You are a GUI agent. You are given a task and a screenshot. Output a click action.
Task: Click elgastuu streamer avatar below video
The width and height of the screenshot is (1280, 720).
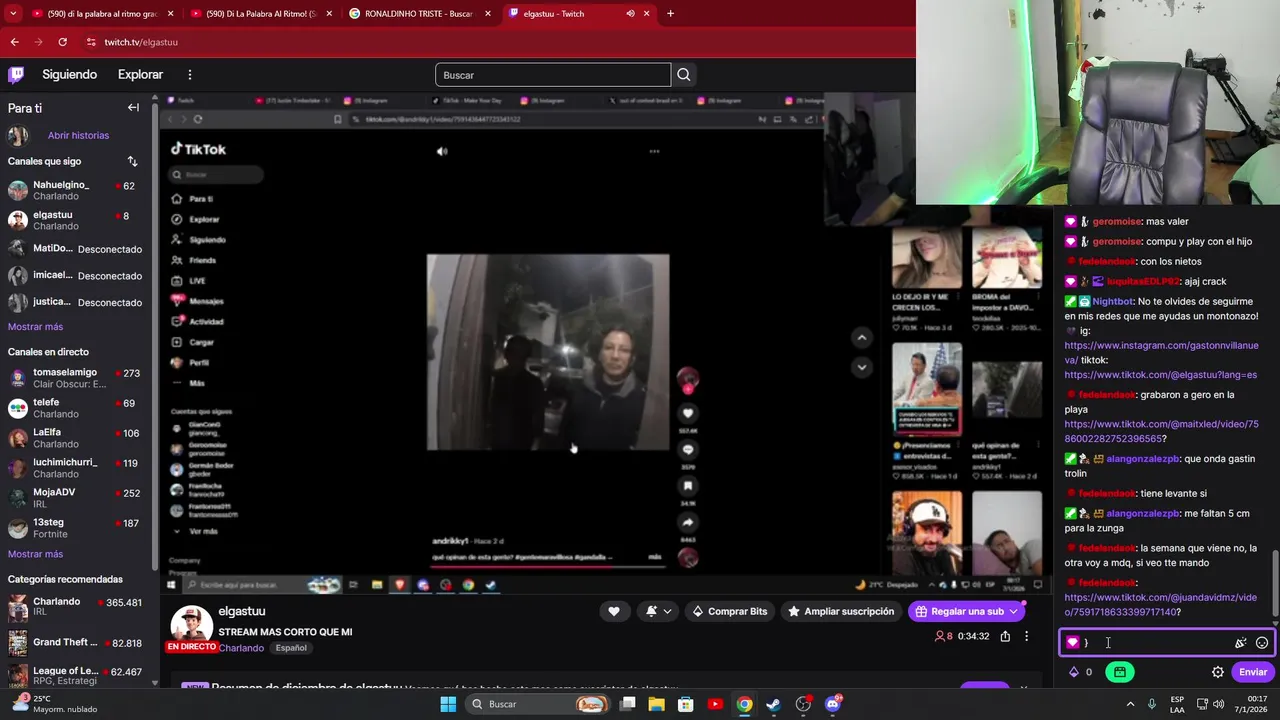click(x=191, y=625)
